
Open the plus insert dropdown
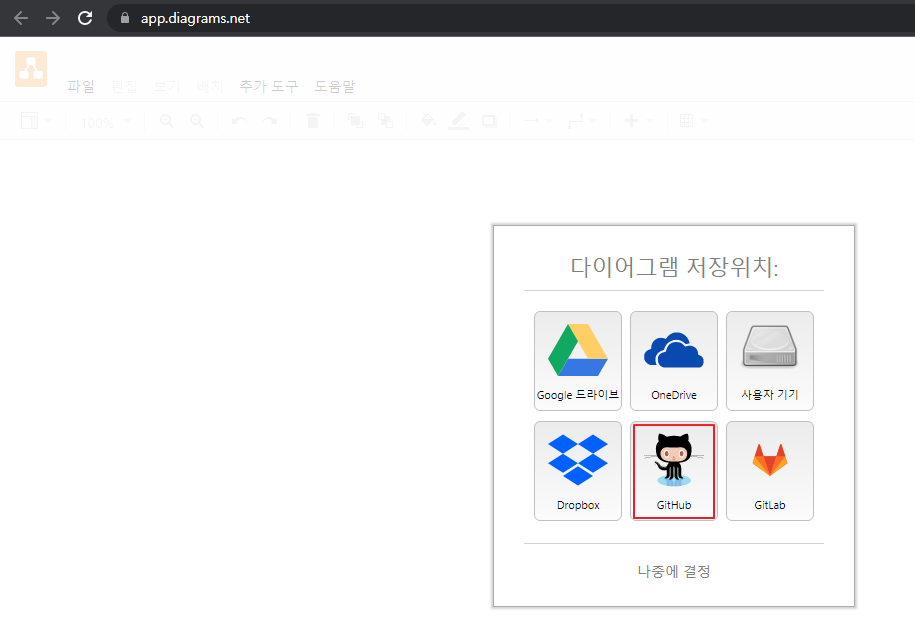(639, 121)
